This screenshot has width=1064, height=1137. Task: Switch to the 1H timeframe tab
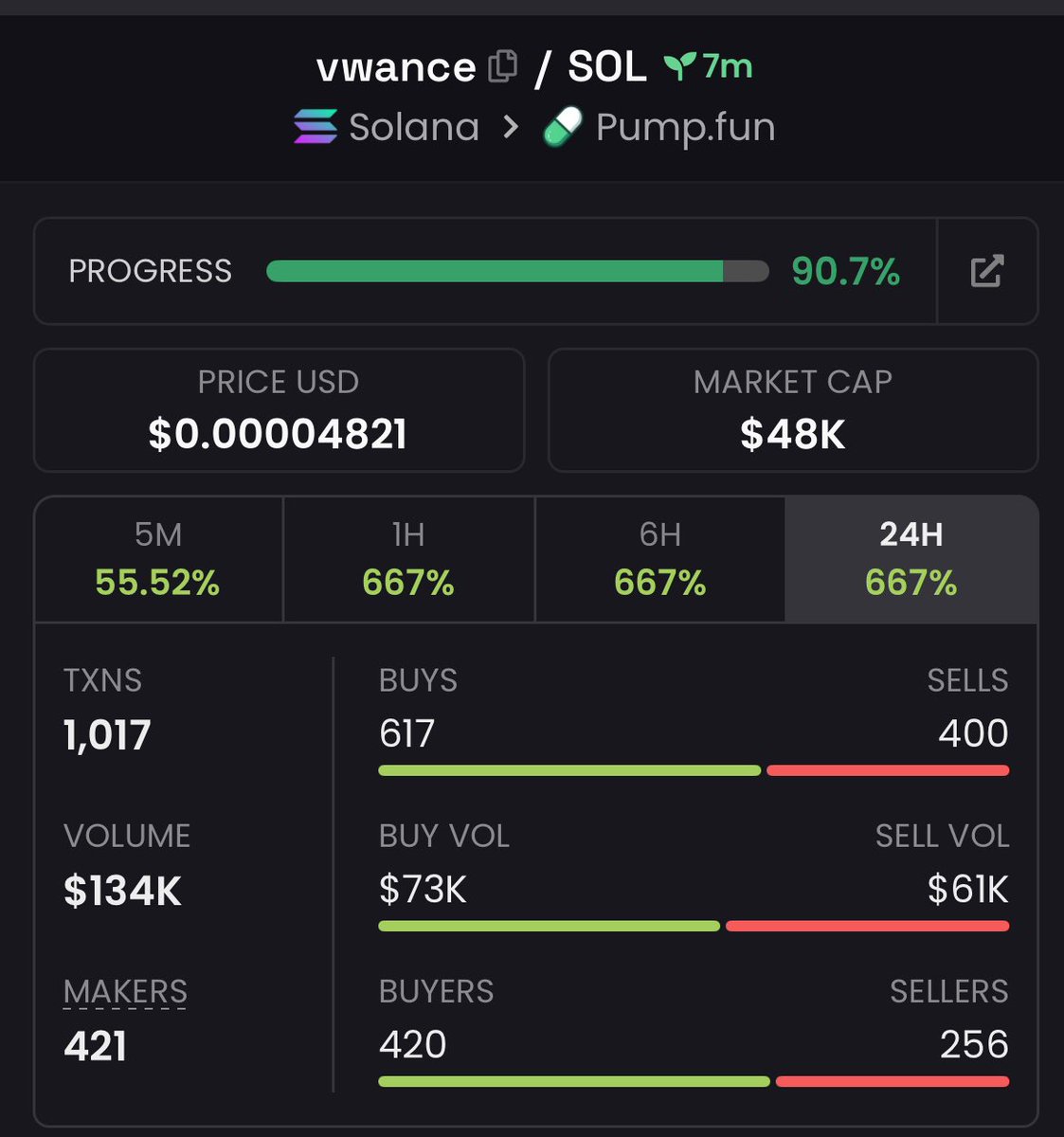pyautogui.click(x=408, y=559)
